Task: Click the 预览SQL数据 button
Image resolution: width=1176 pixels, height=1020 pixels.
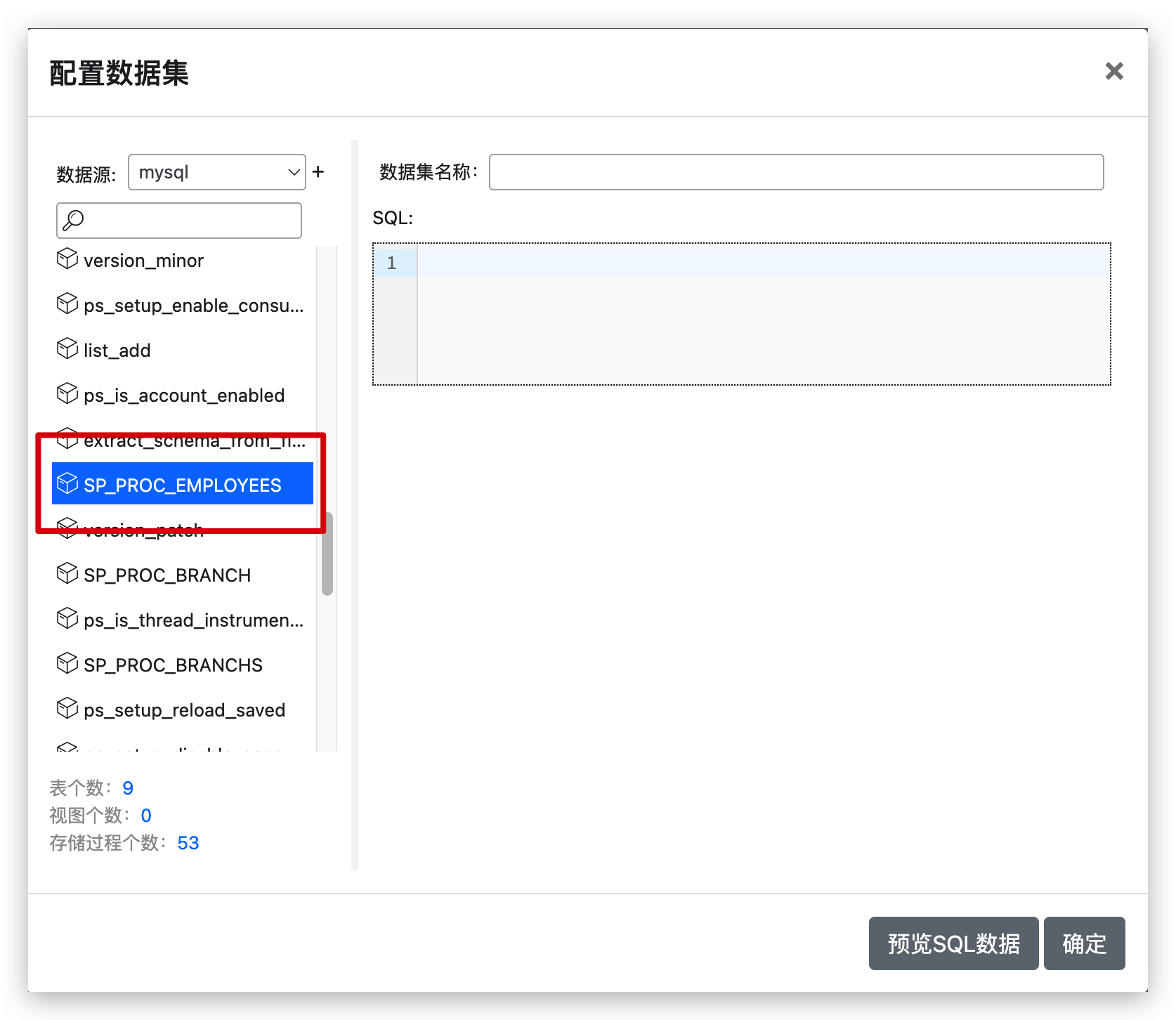Action: [x=953, y=943]
